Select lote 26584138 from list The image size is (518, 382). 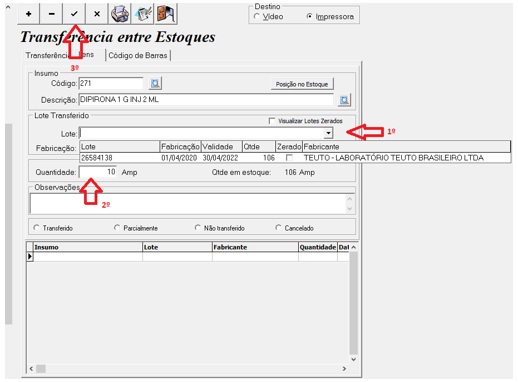click(x=295, y=158)
